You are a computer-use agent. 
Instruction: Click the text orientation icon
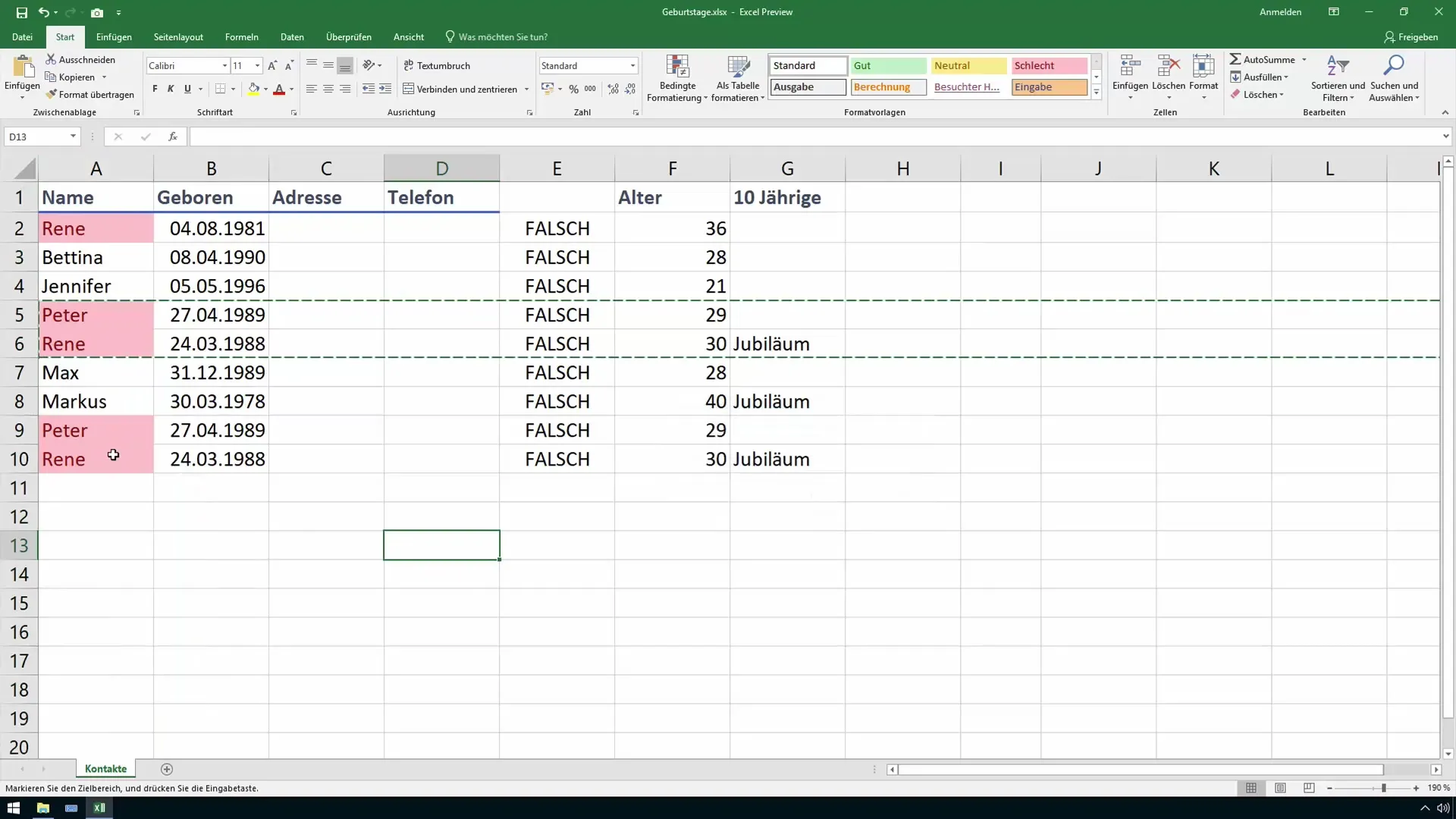point(369,66)
